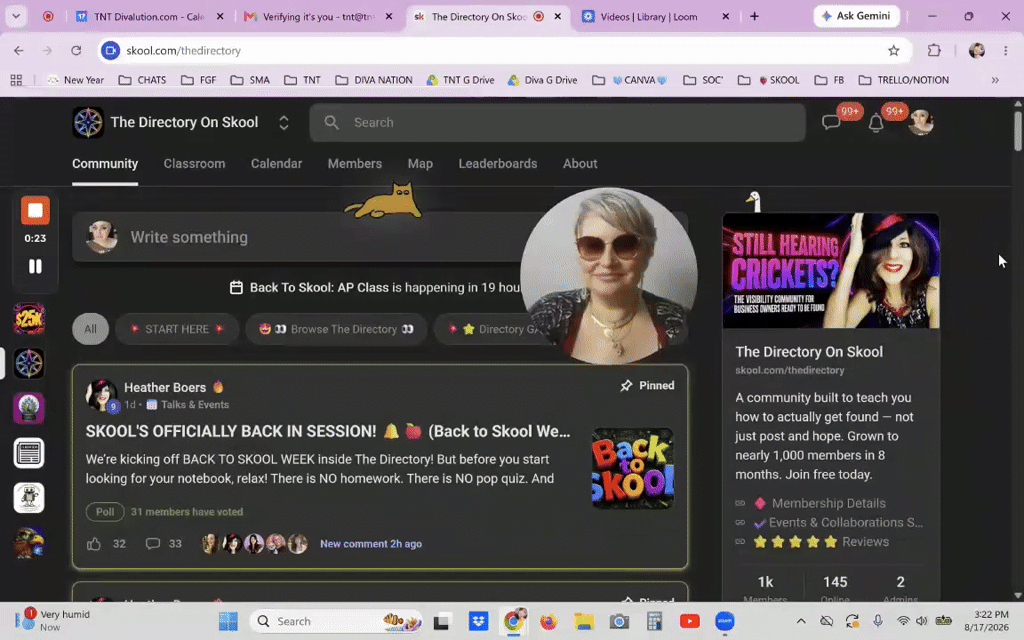Show hidden system tray icons
This screenshot has width=1024, height=640.
(x=801, y=621)
